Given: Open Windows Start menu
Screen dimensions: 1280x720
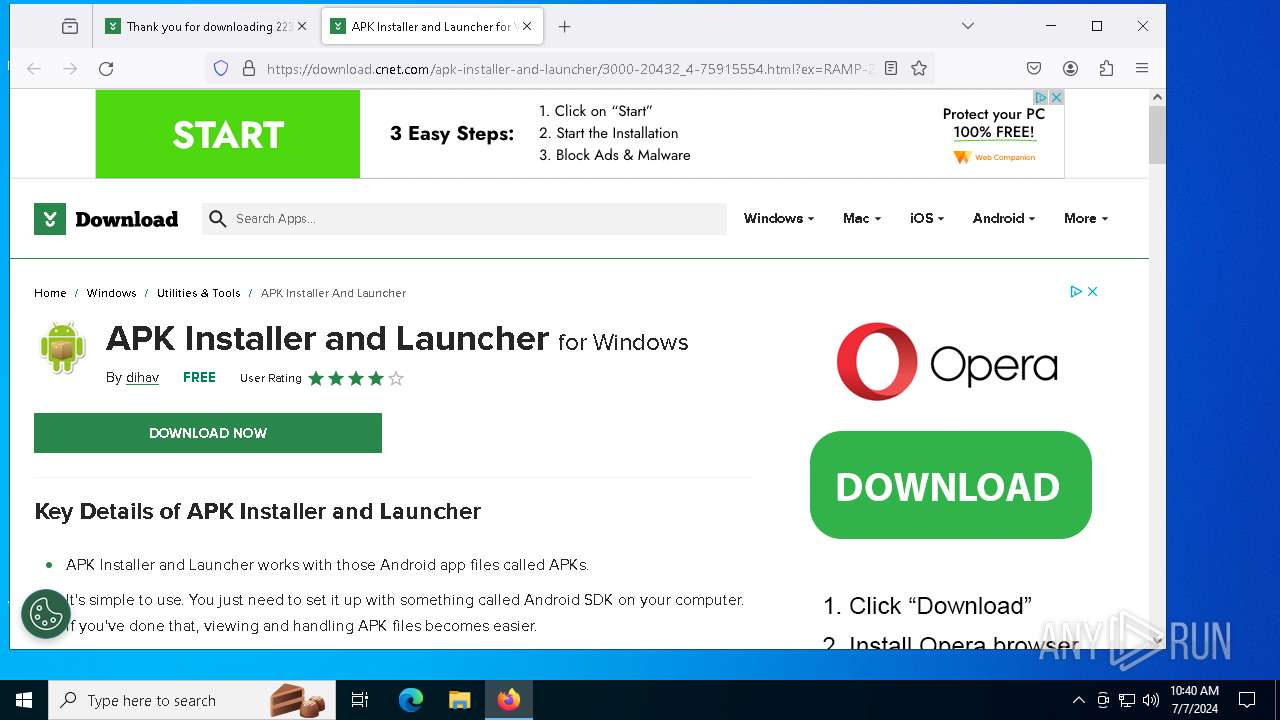Looking at the screenshot, I should 24,700.
